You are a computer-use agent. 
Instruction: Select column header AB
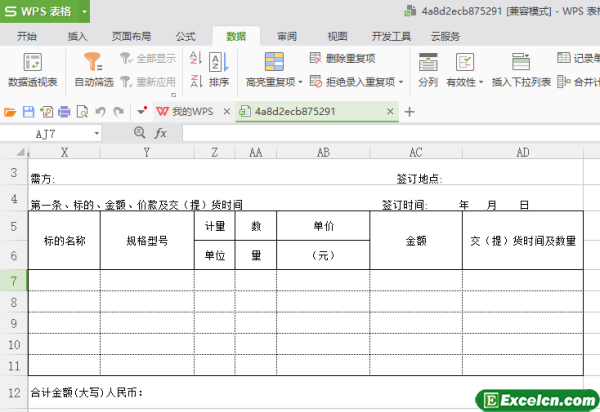pos(323,152)
